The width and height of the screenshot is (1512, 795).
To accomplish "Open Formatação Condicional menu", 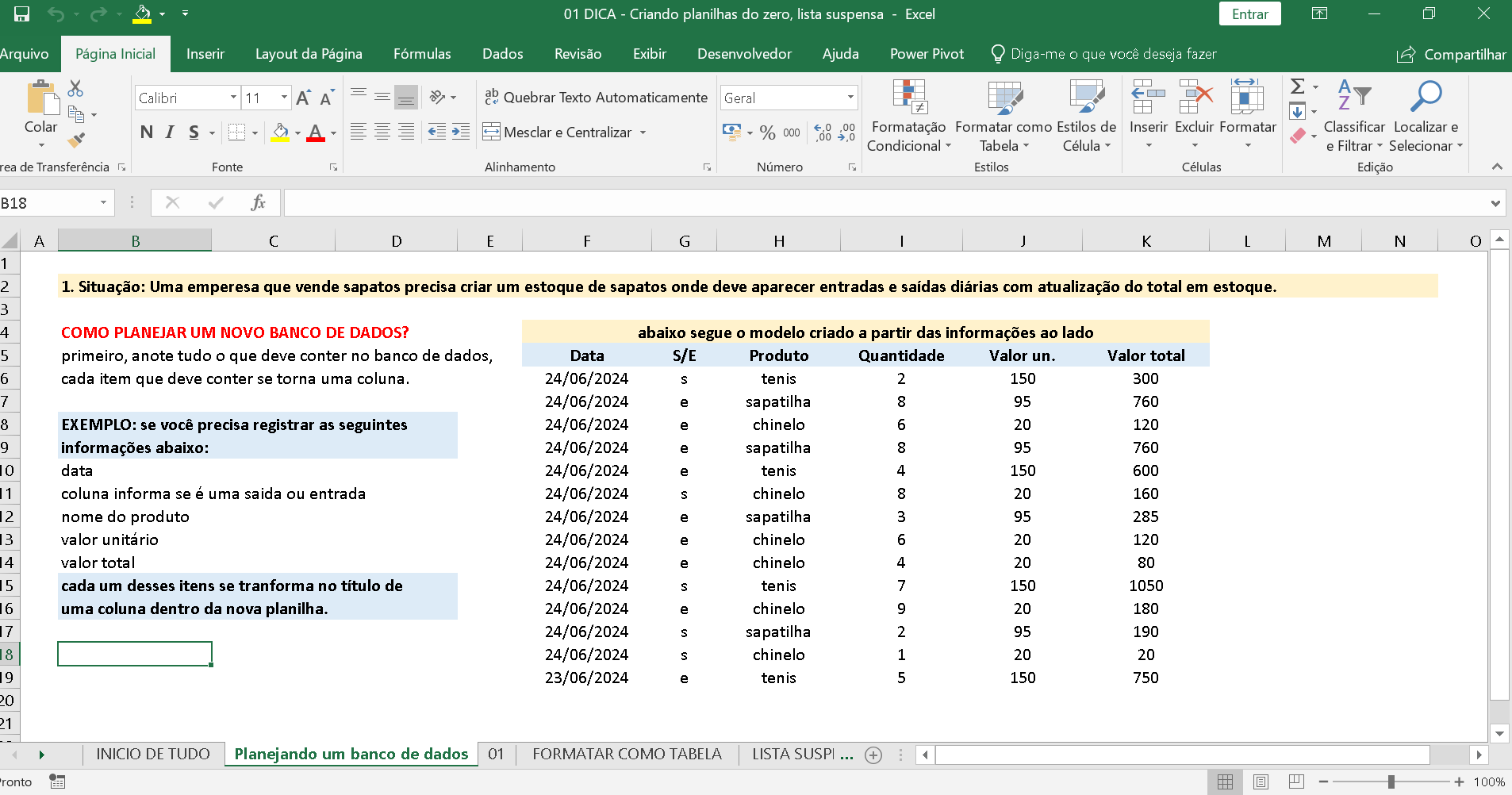I will [x=908, y=116].
